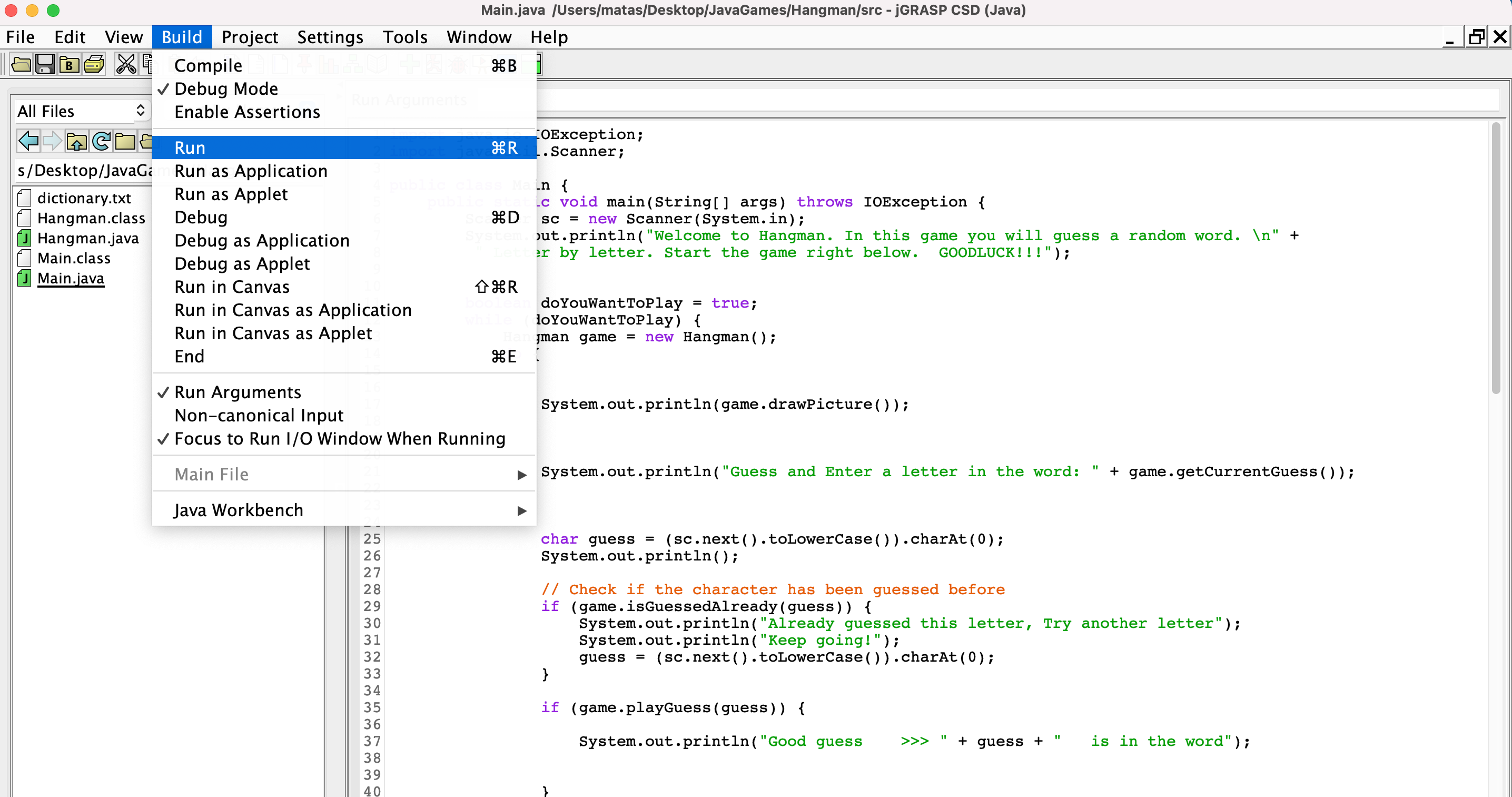Open the Help menu
The width and height of the screenshot is (1512, 797).
pos(549,37)
